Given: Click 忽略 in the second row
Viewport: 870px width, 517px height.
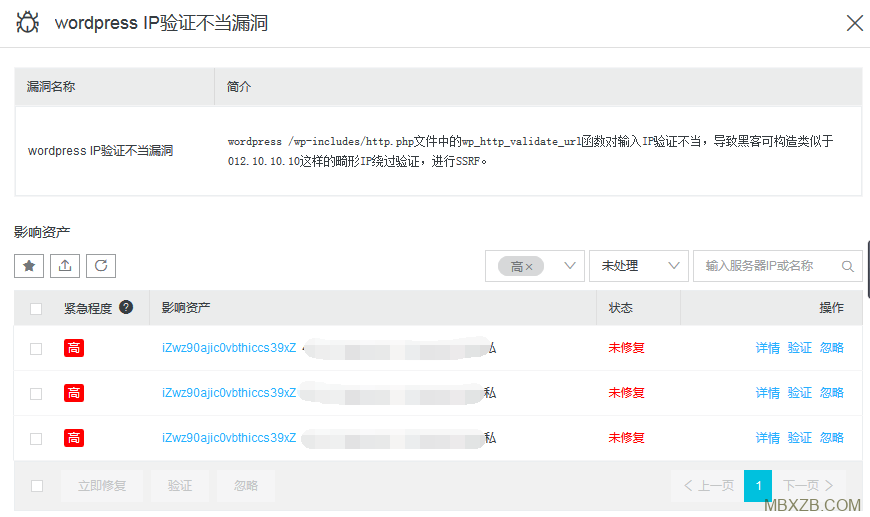Looking at the screenshot, I should (x=832, y=393).
